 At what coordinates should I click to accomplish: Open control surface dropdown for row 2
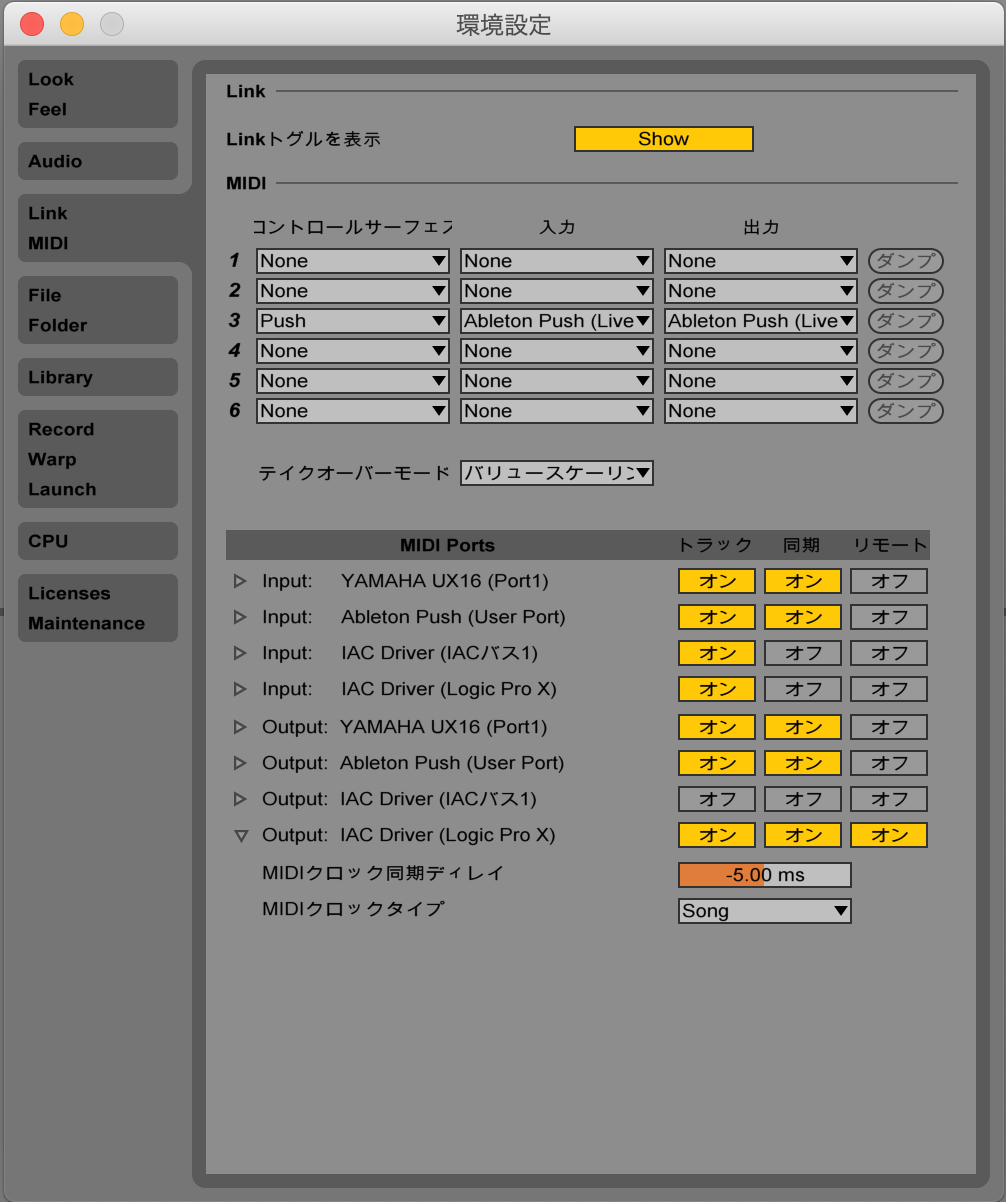tap(353, 291)
